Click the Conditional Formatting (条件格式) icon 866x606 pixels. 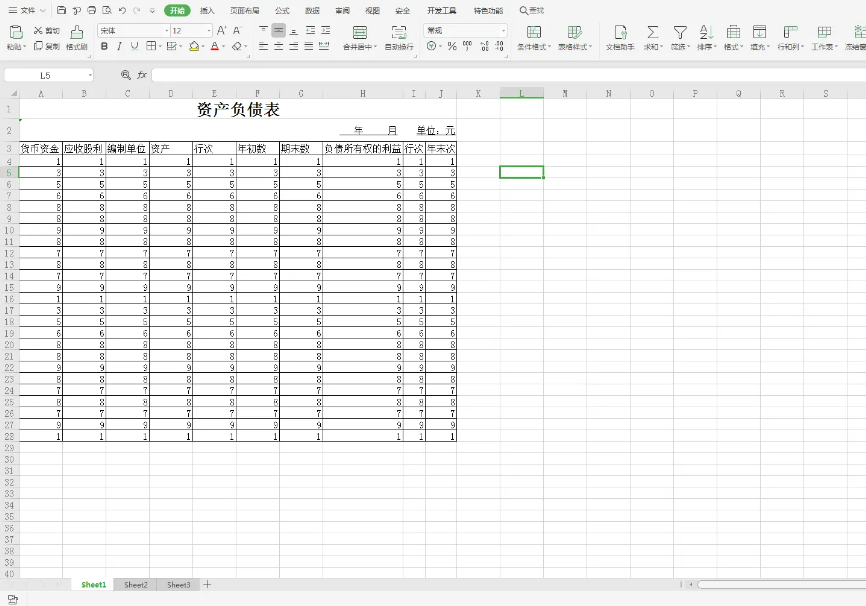(534, 32)
